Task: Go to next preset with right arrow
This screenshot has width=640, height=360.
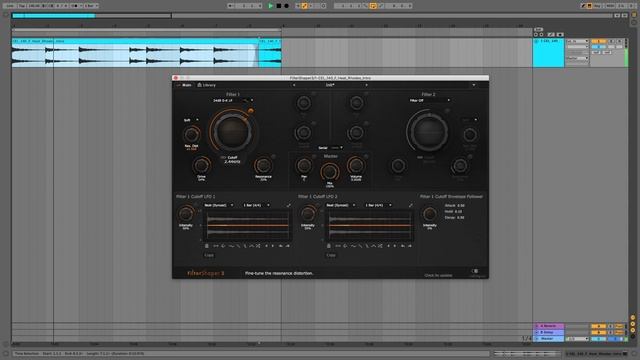Action: click(x=366, y=85)
